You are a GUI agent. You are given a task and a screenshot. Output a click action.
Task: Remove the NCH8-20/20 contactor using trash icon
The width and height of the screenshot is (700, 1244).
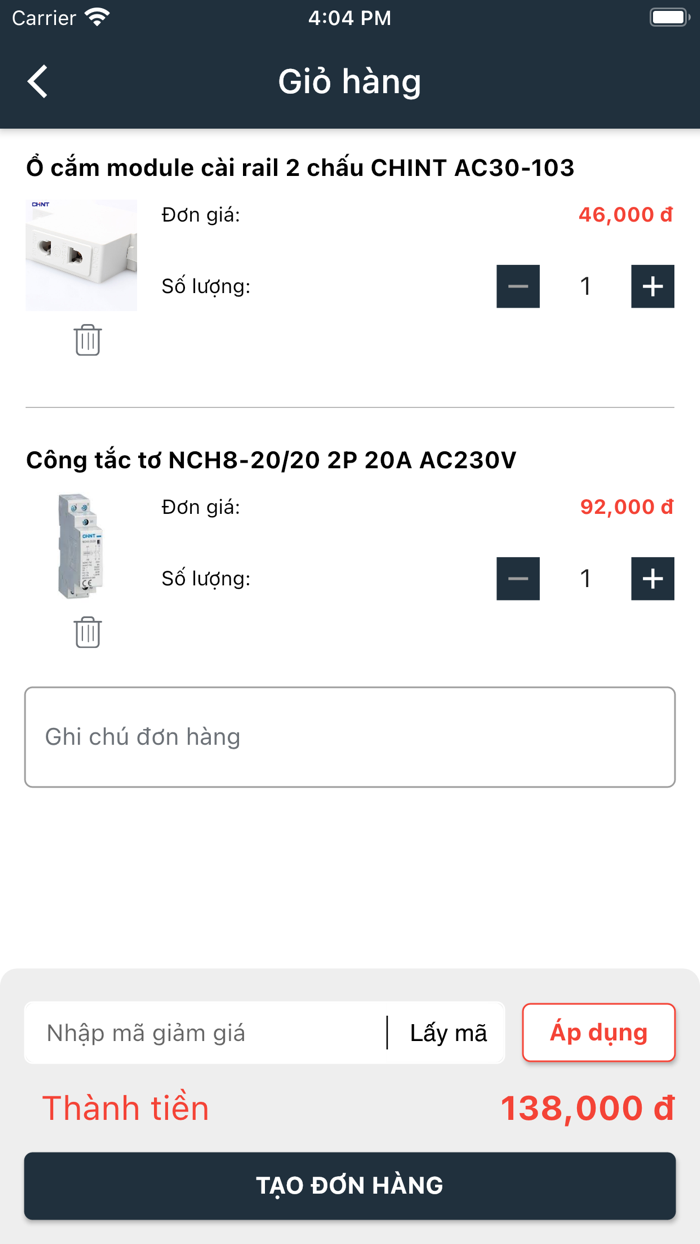click(88, 632)
